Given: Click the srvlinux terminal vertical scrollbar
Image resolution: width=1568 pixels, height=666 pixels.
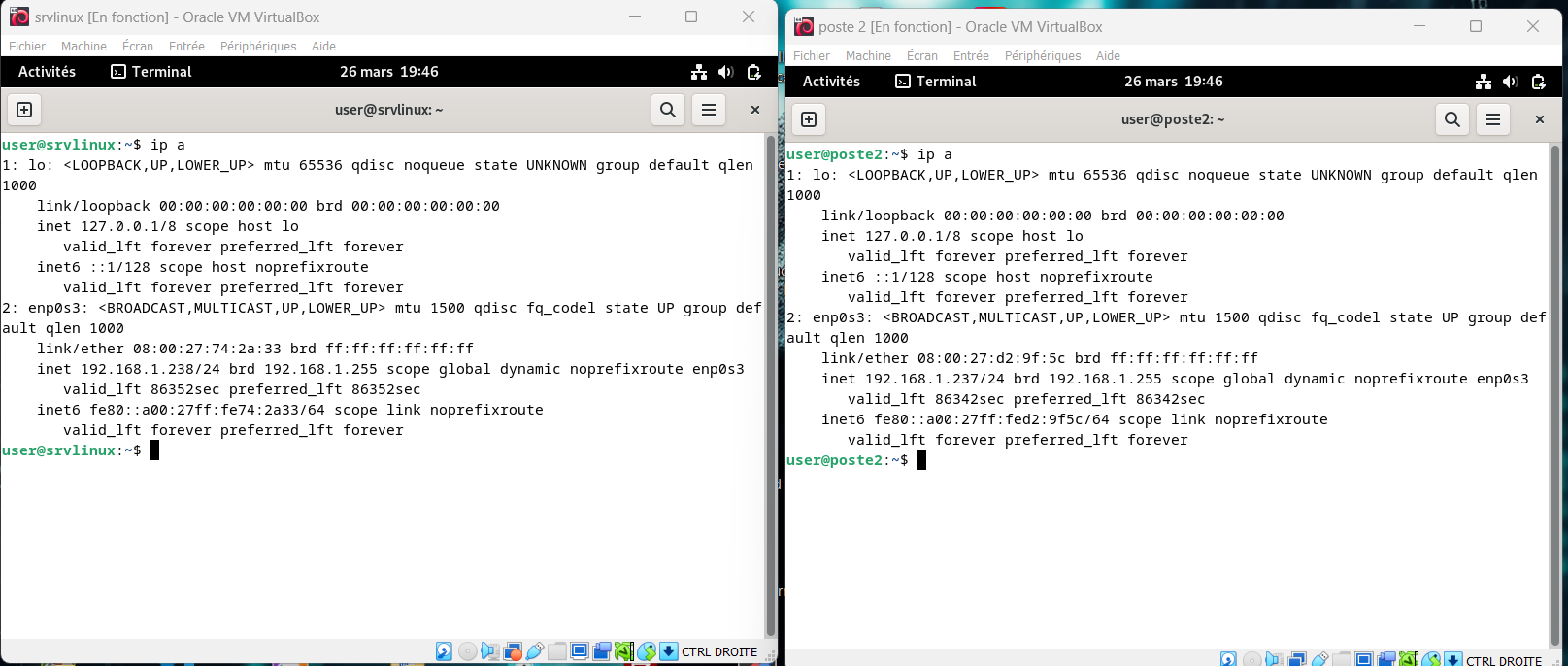Looking at the screenshot, I should tap(770, 388).
